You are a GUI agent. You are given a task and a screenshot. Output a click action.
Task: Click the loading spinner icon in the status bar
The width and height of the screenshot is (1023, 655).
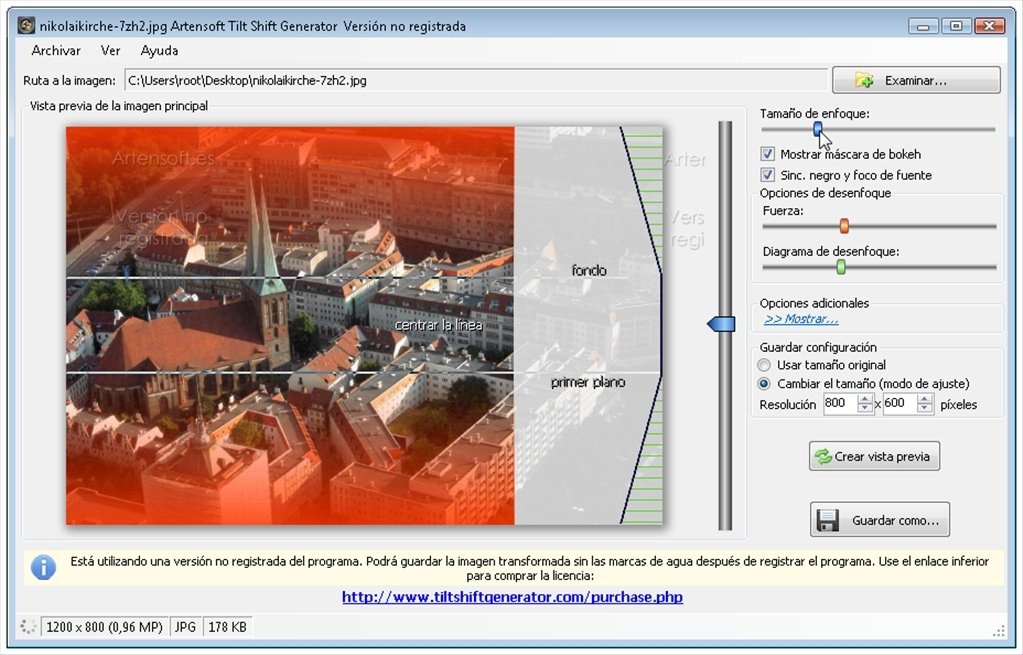pyautogui.click(x=28, y=627)
